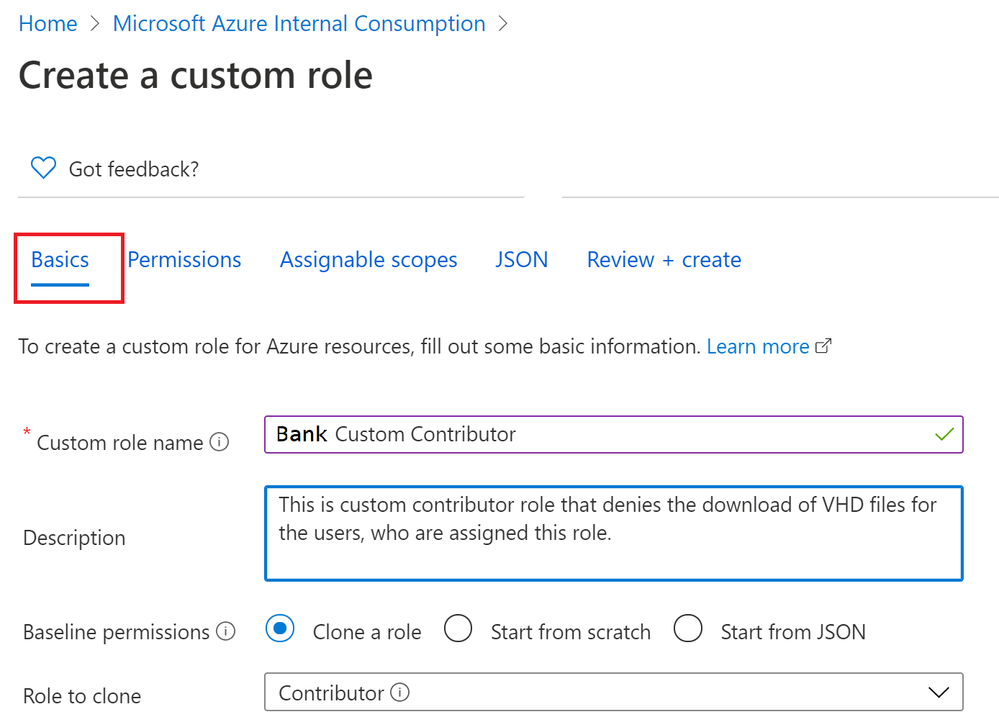Select the Start from JSON radio button
Viewport: 999px width, 720px height.
tap(688, 629)
